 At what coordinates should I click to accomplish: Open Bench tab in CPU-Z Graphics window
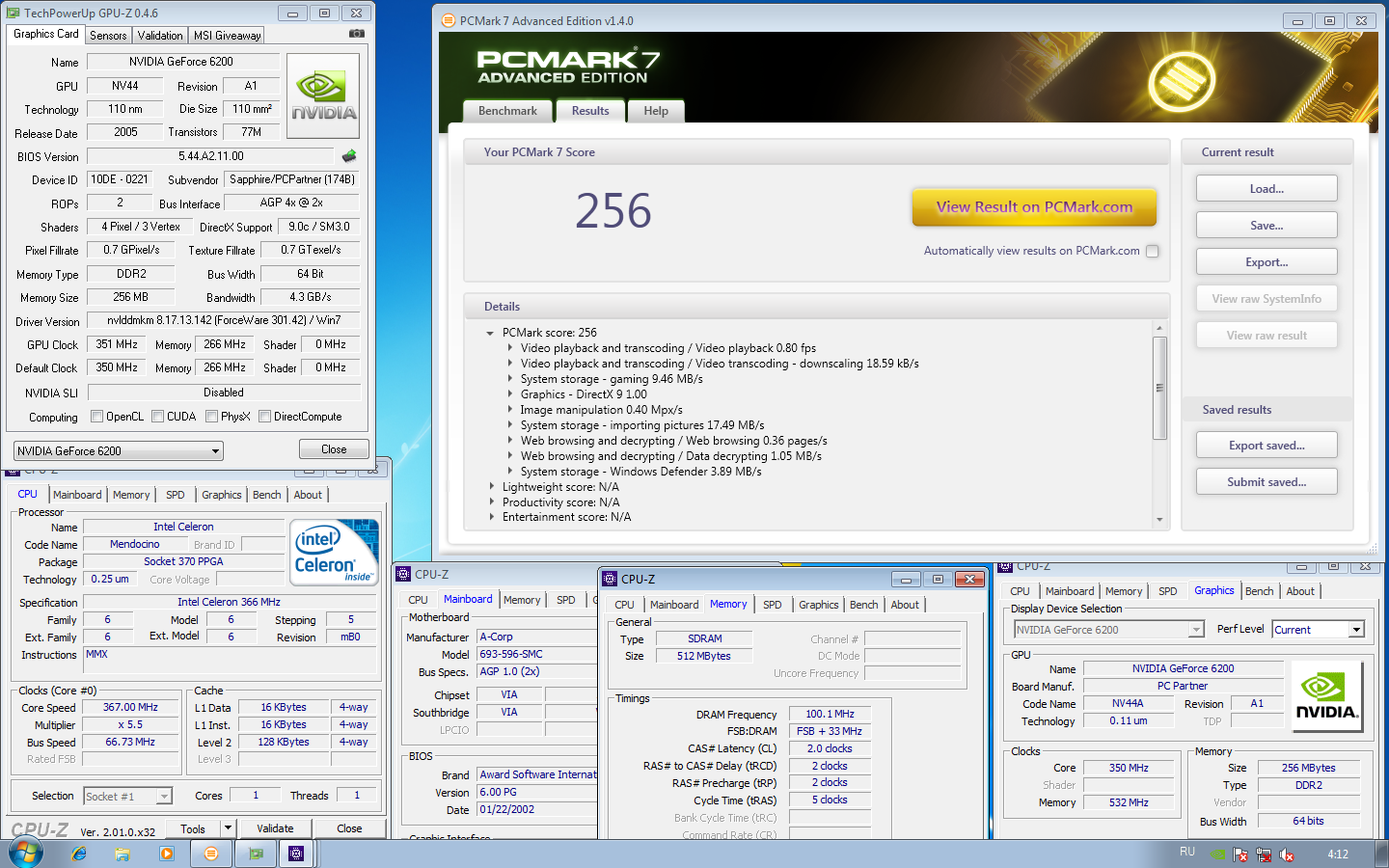[1260, 591]
